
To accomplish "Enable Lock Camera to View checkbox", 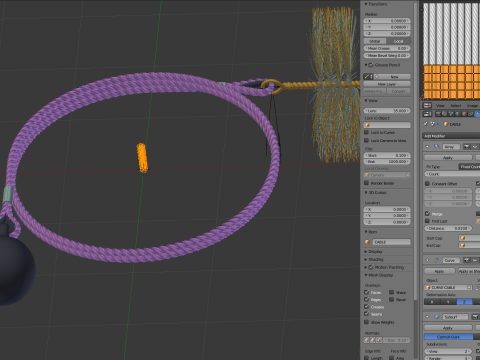I will pos(366,140).
